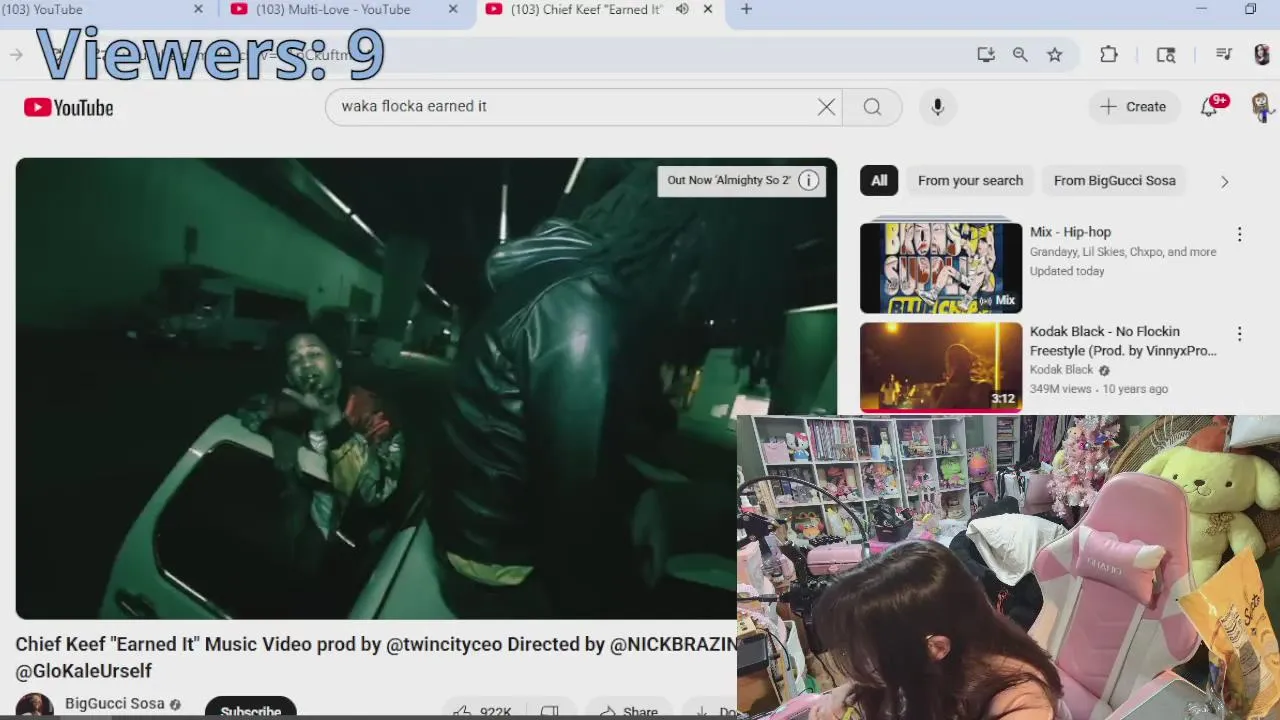Close the Chief Keef Earned It tab
Image resolution: width=1280 pixels, height=720 pixels.
(x=708, y=9)
